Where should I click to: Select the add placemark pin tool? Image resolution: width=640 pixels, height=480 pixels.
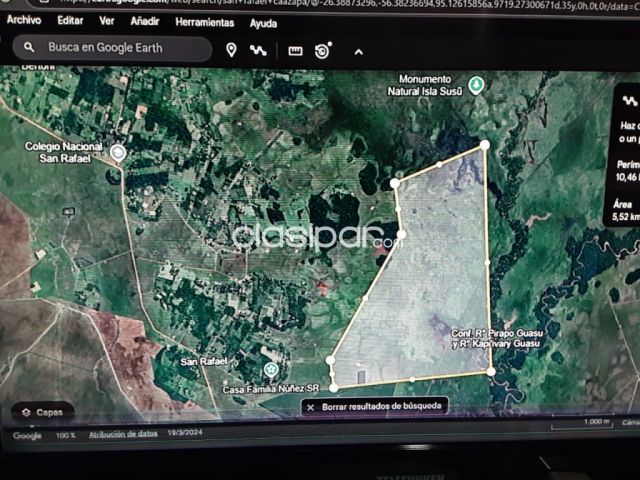tap(231, 50)
